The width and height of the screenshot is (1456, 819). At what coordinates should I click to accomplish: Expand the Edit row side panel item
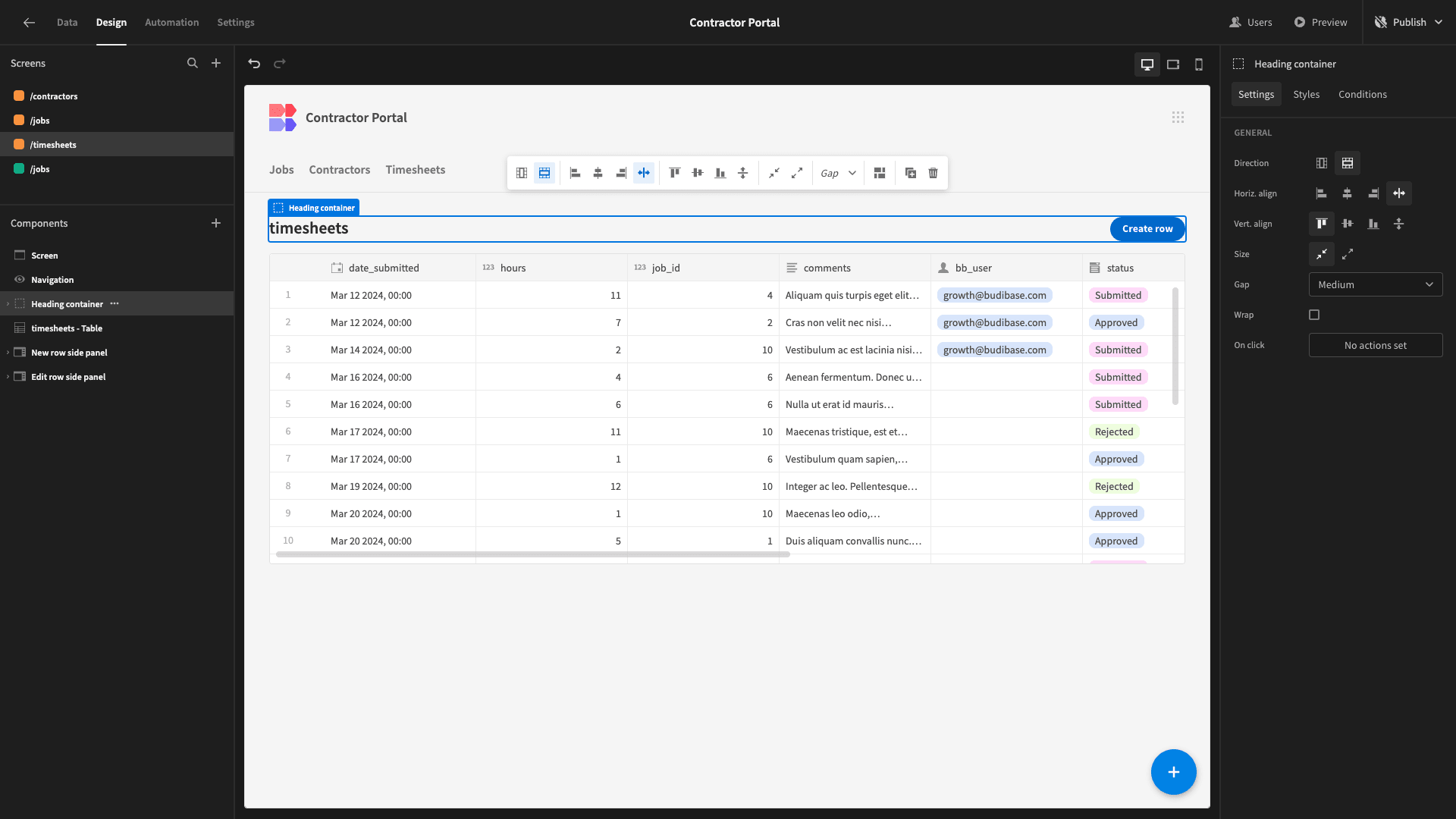coord(8,377)
